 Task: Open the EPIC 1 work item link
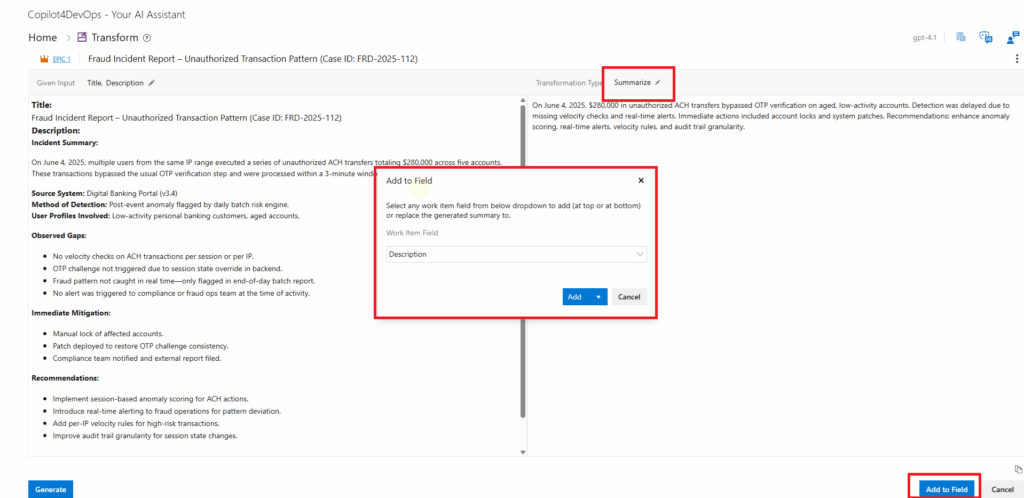62,59
